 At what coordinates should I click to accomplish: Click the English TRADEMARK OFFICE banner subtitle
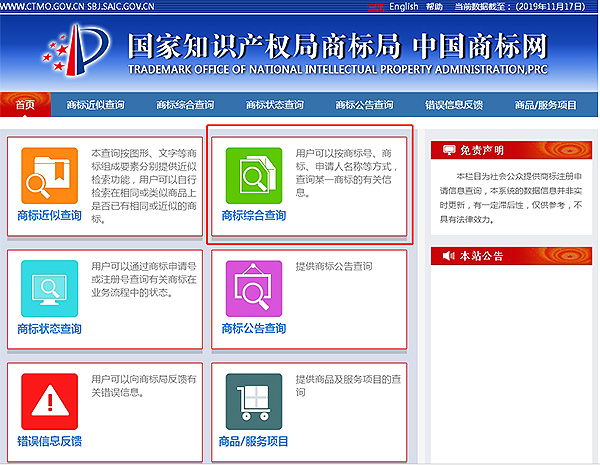tap(338, 69)
